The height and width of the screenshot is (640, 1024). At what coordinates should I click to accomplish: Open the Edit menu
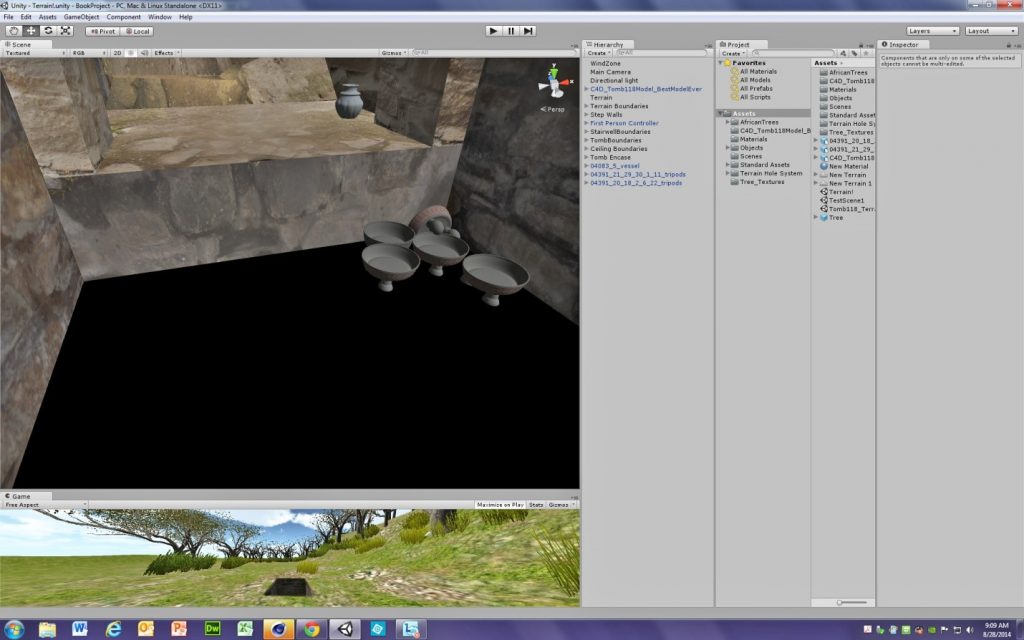[x=26, y=17]
